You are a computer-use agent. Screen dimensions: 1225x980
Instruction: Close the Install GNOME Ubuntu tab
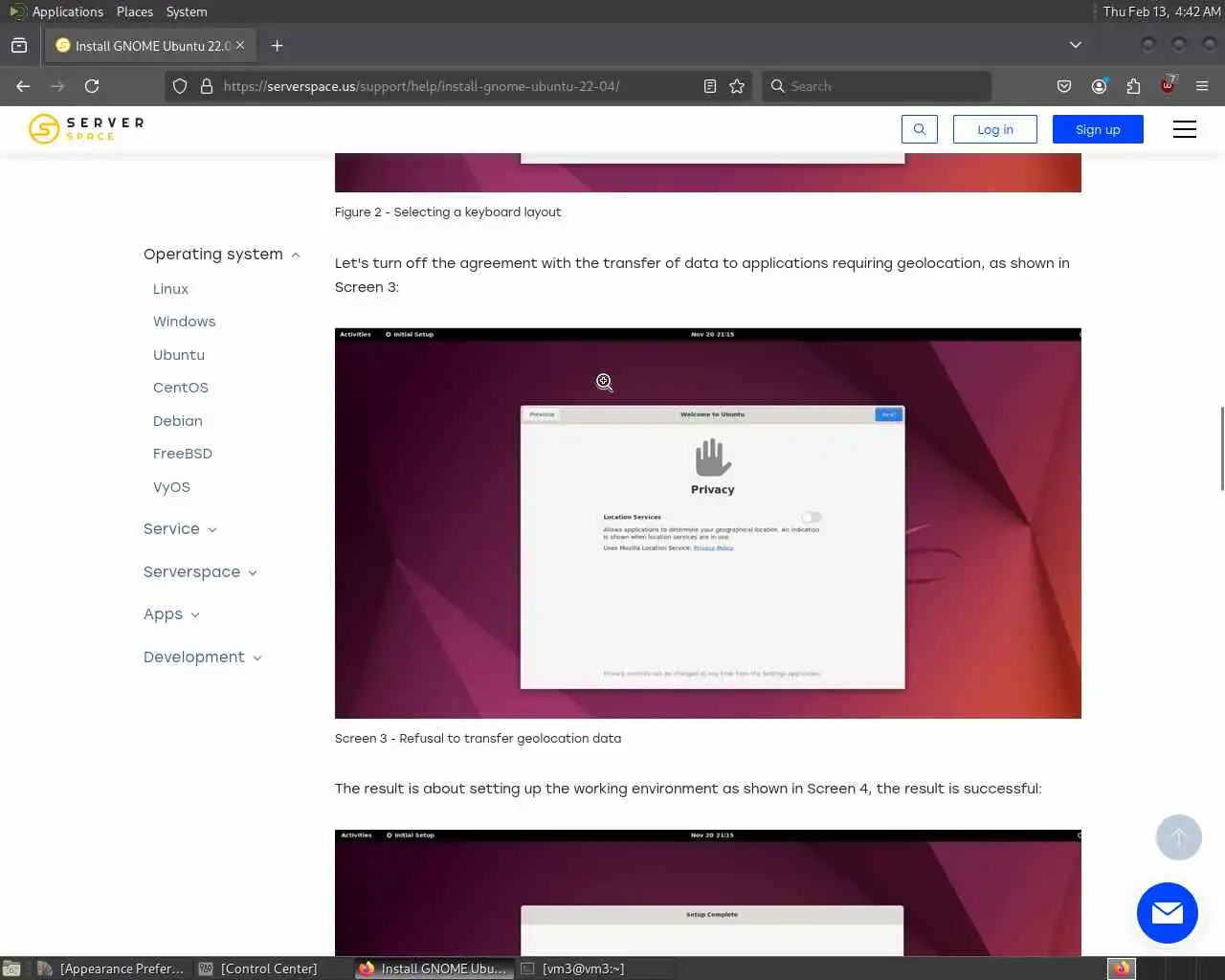(240, 45)
